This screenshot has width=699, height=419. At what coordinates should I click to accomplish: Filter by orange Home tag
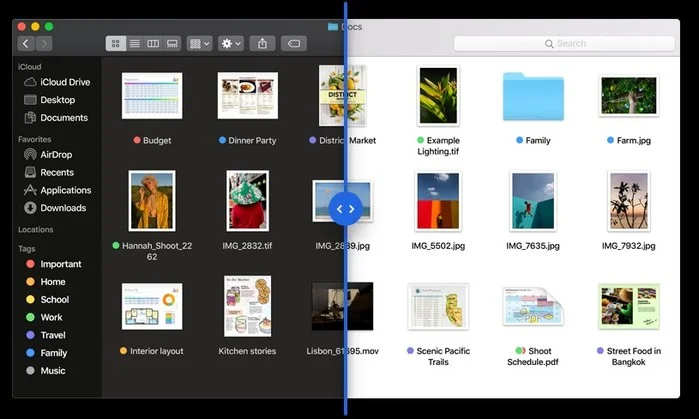tap(45, 282)
